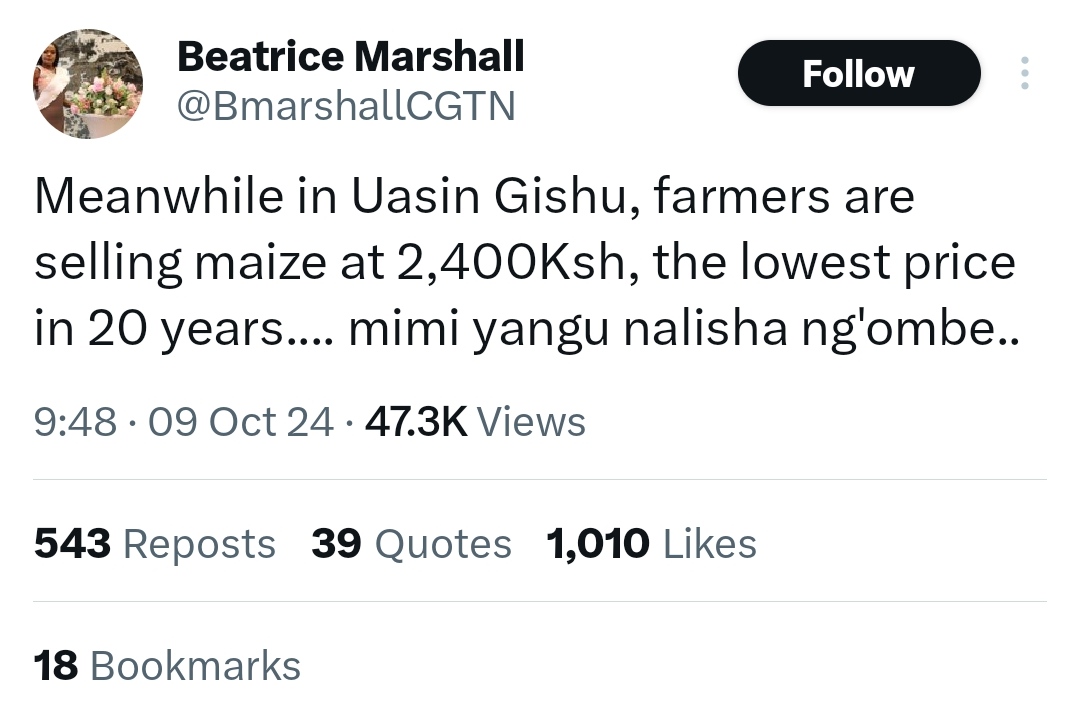Click the Follow button
The height and width of the screenshot is (716, 1080).
[x=858, y=74]
